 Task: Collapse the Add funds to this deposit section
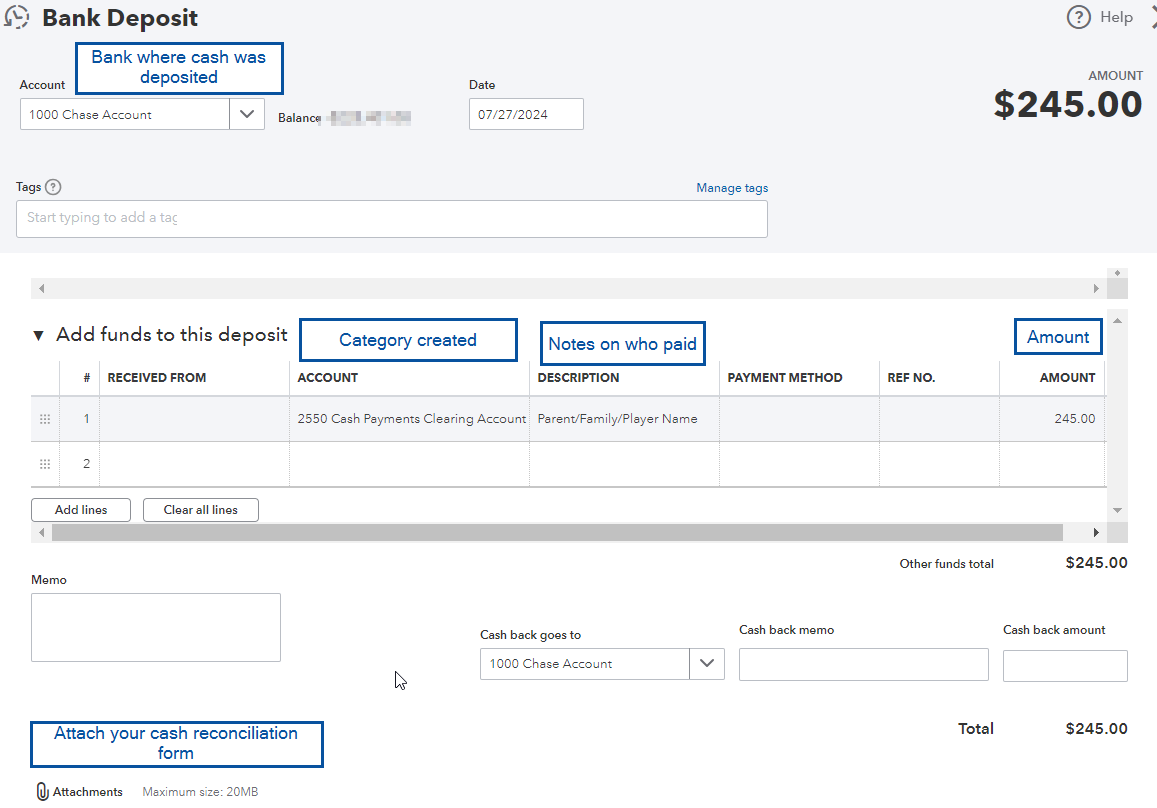pyautogui.click(x=38, y=336)
